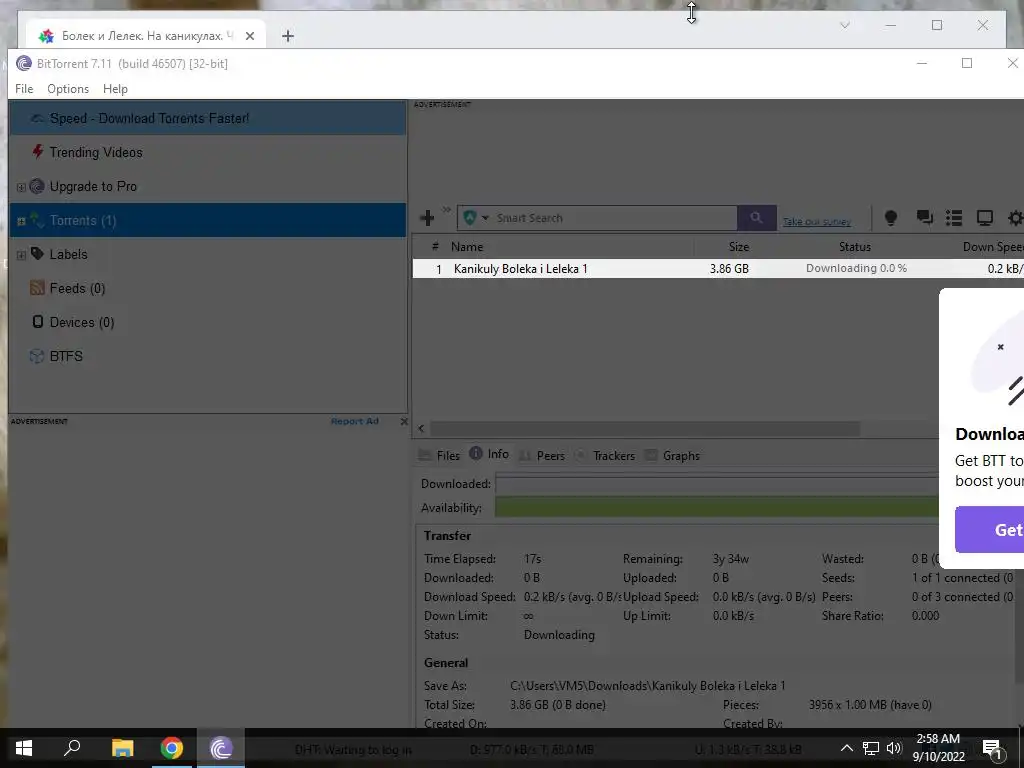Image resolution: width=1024 pixels, height=768 pixels.
Task: Click the remote monitor icon in toolbar
Action: 984,217
